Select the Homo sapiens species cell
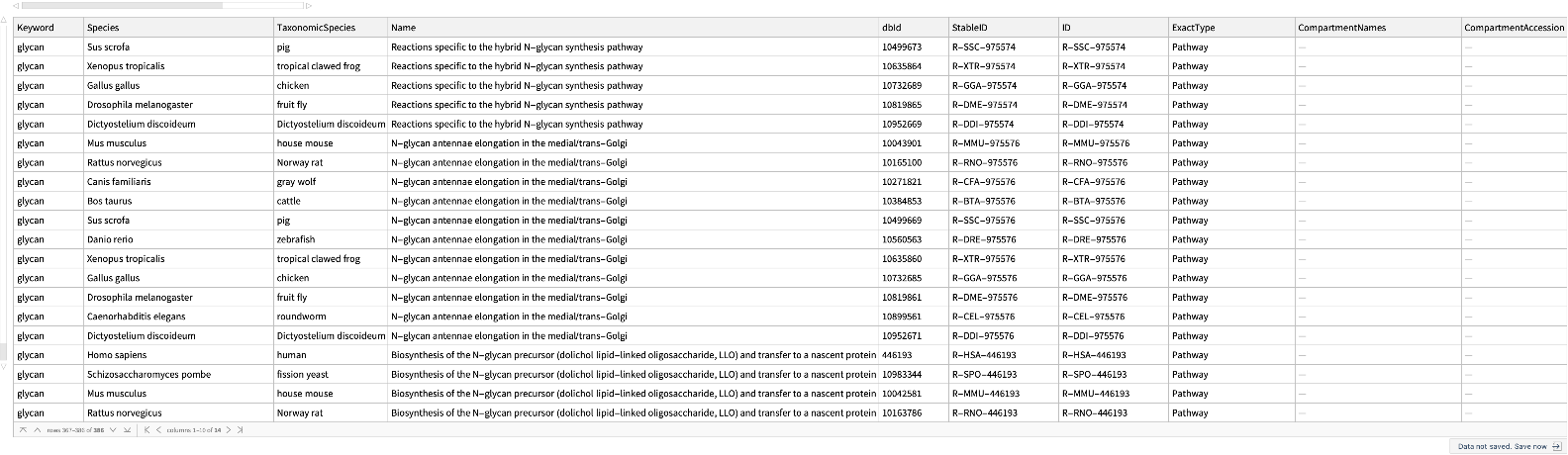The height and width of the screenshot is (455, 1568). (x=117, y=355)
